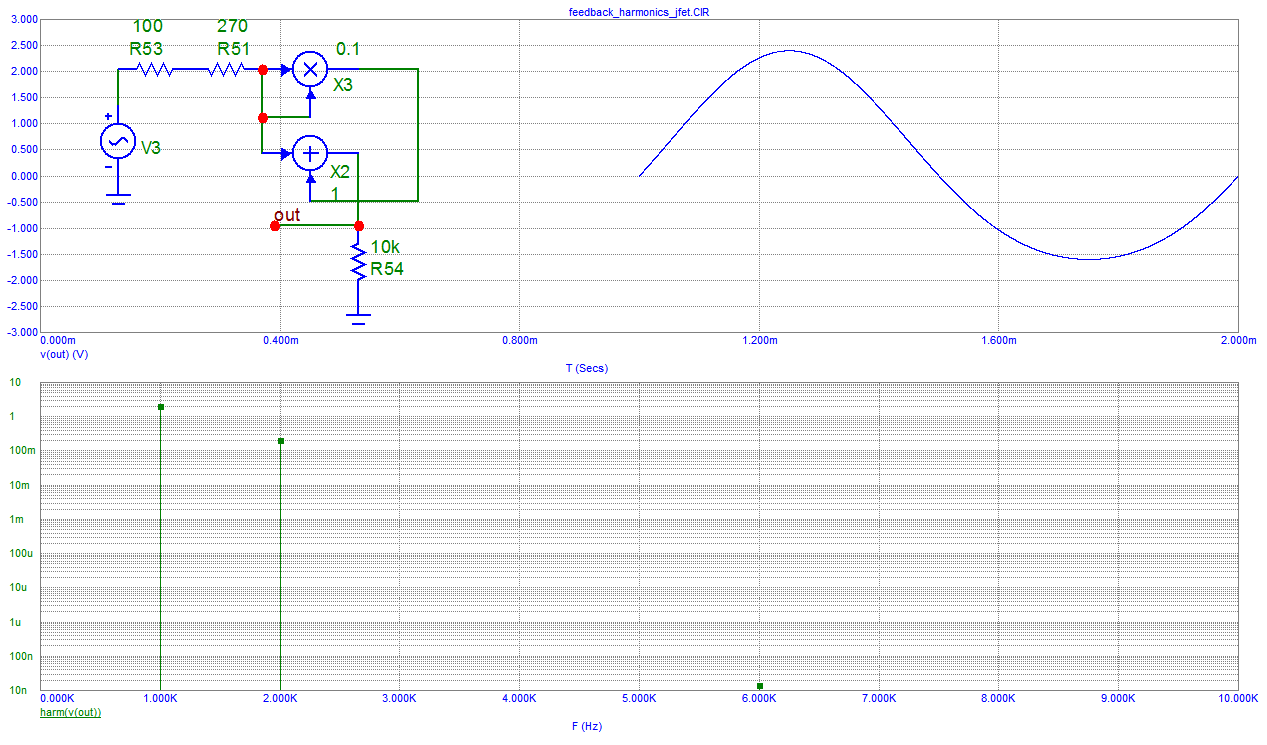The height and width of the screenshot is (745, 1267).
Task: Click the 0.800m time axis tick
Action: pos(520,341)
